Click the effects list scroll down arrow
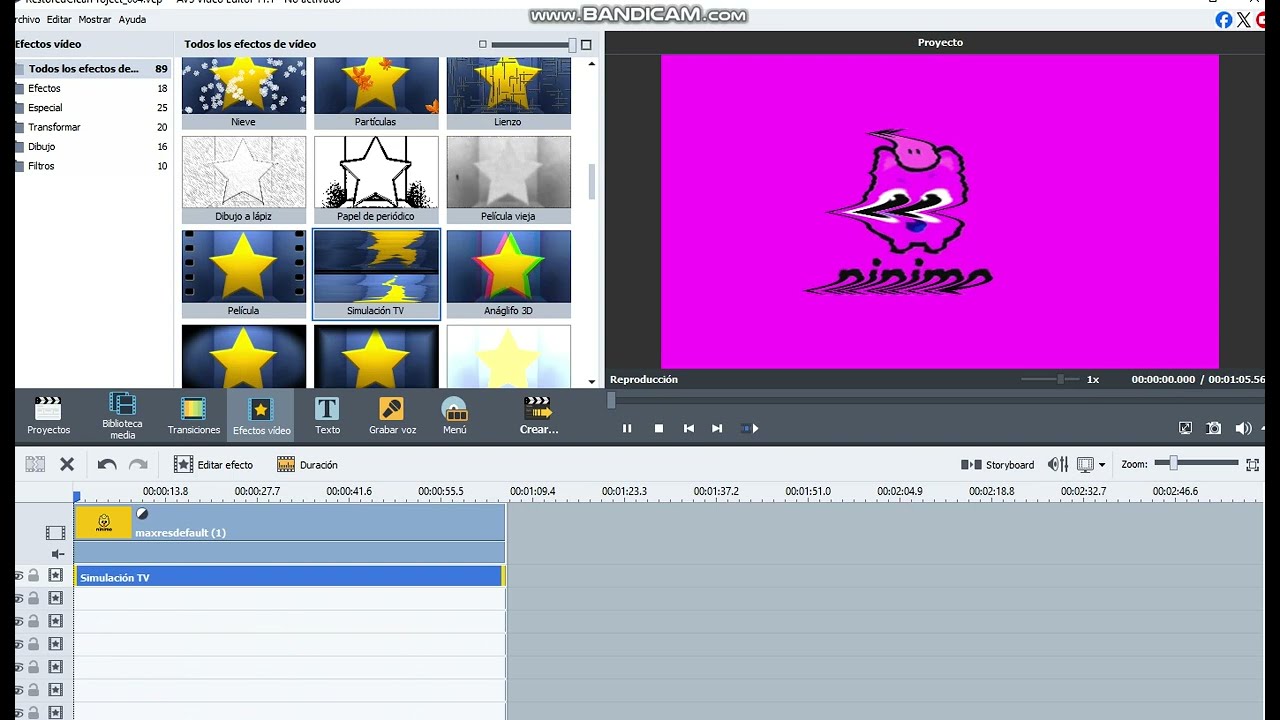 tap(592, 381)
